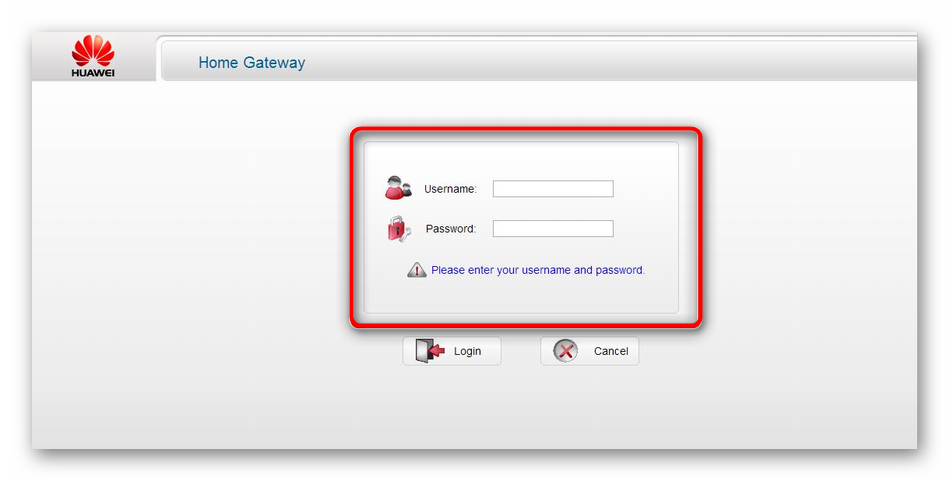Click the Cancel button
Viewport: 950px width, 481px height.
click(x=590, y=351)
